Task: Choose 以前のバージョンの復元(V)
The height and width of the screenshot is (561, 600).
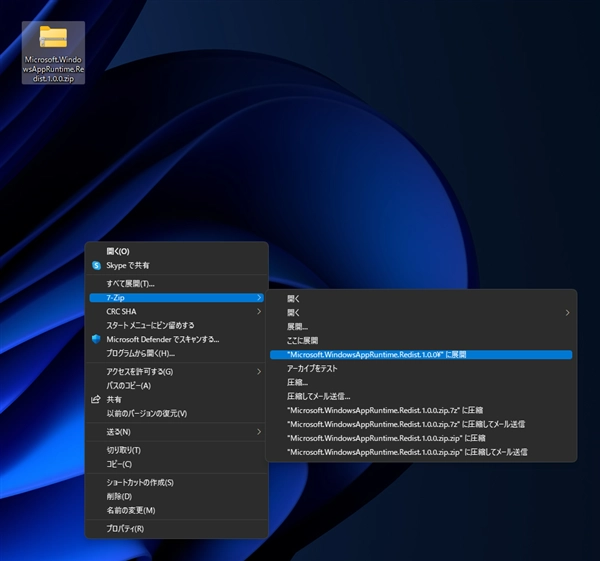Action: 176,414
